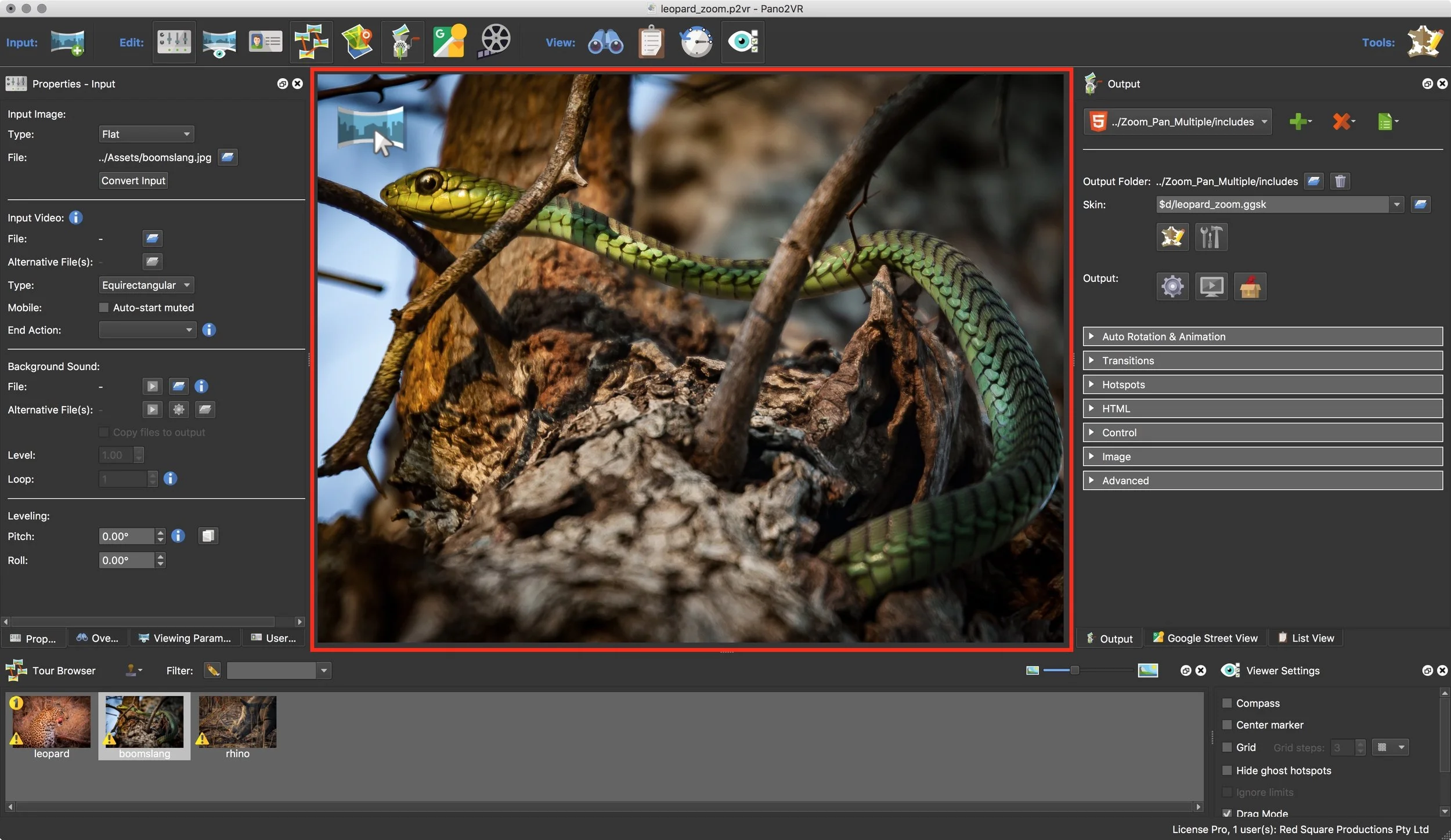Open the History clock icon
The height and width of the screenshot is (840, 1451).
tap(696, 42)
